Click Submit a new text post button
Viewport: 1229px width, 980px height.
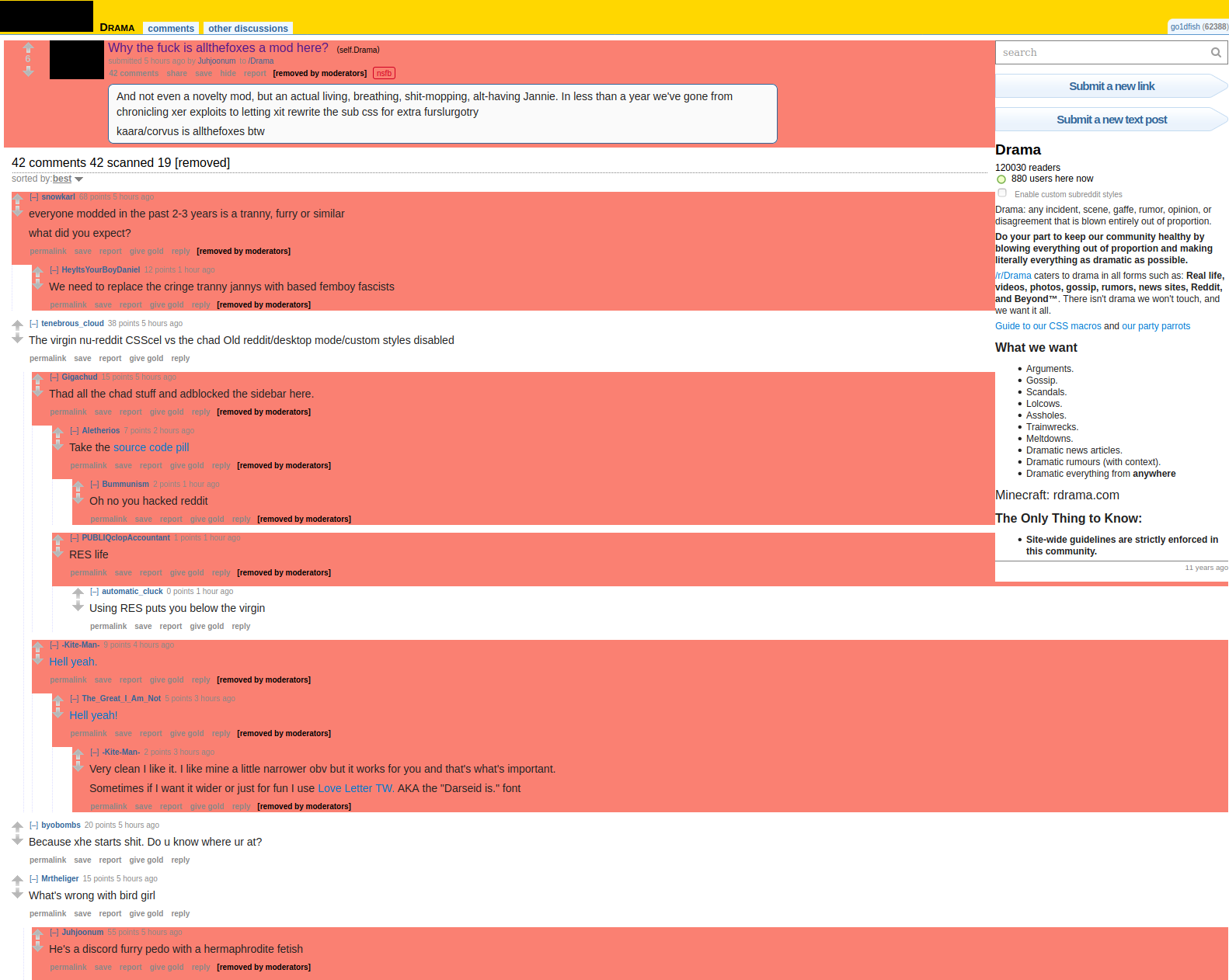pyautogui.click(x=1112, y=120)
